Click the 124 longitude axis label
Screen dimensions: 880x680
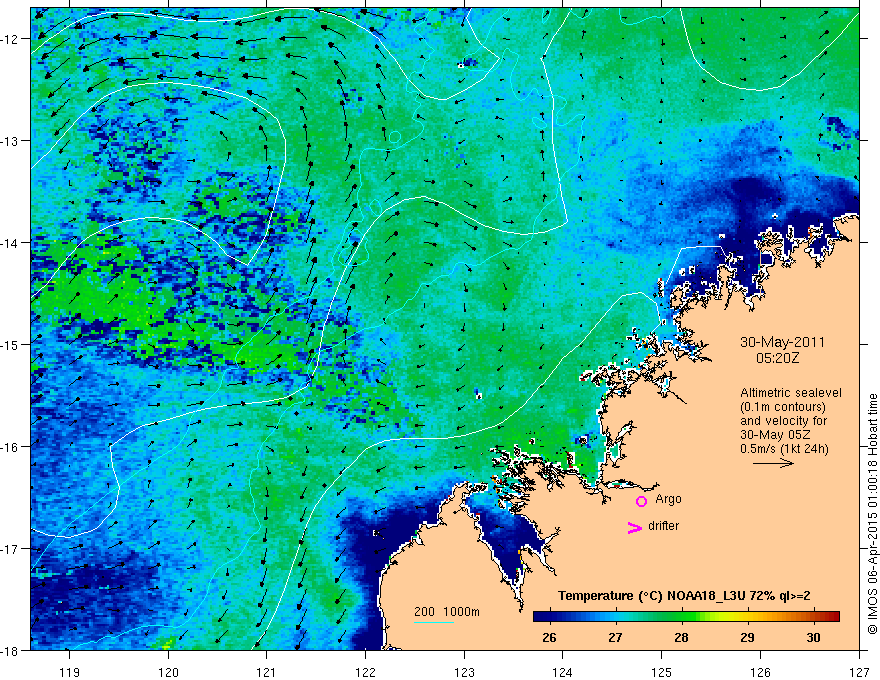coord(563,672)
